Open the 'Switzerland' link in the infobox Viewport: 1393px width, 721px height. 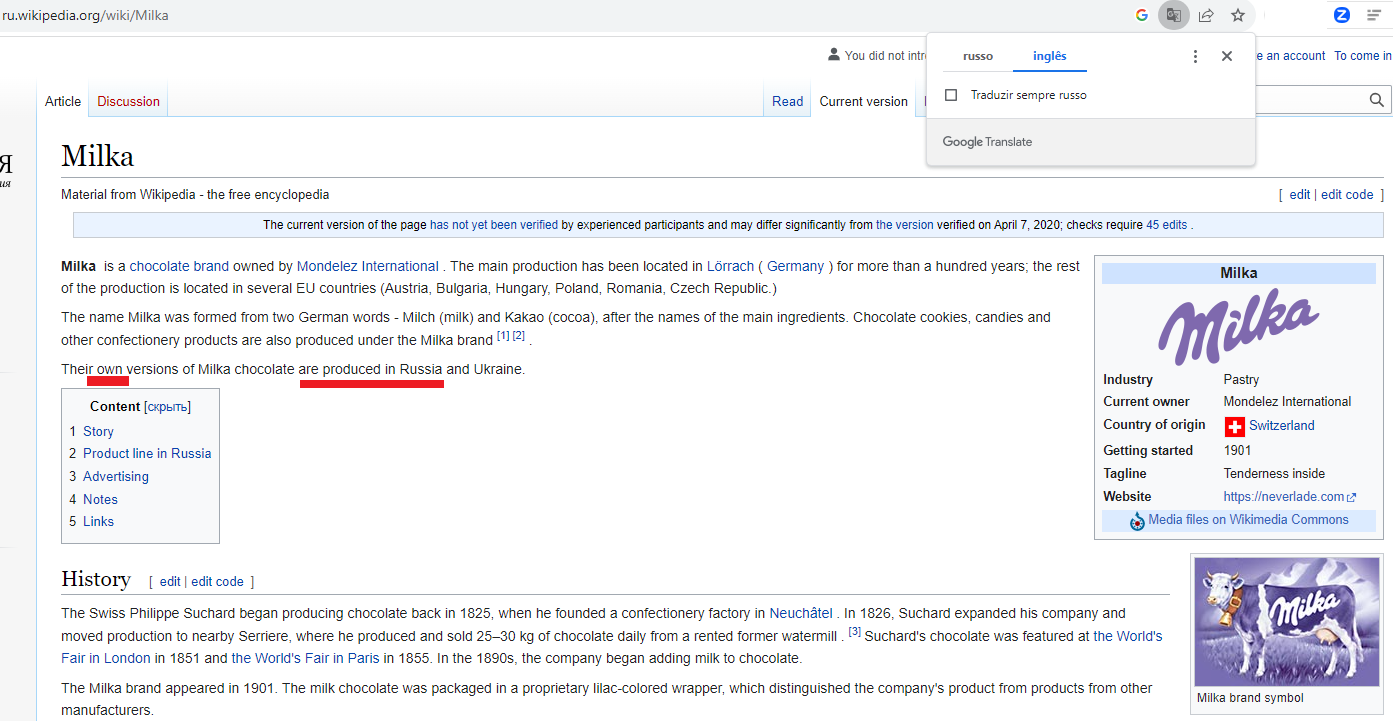pos(1282,426)
